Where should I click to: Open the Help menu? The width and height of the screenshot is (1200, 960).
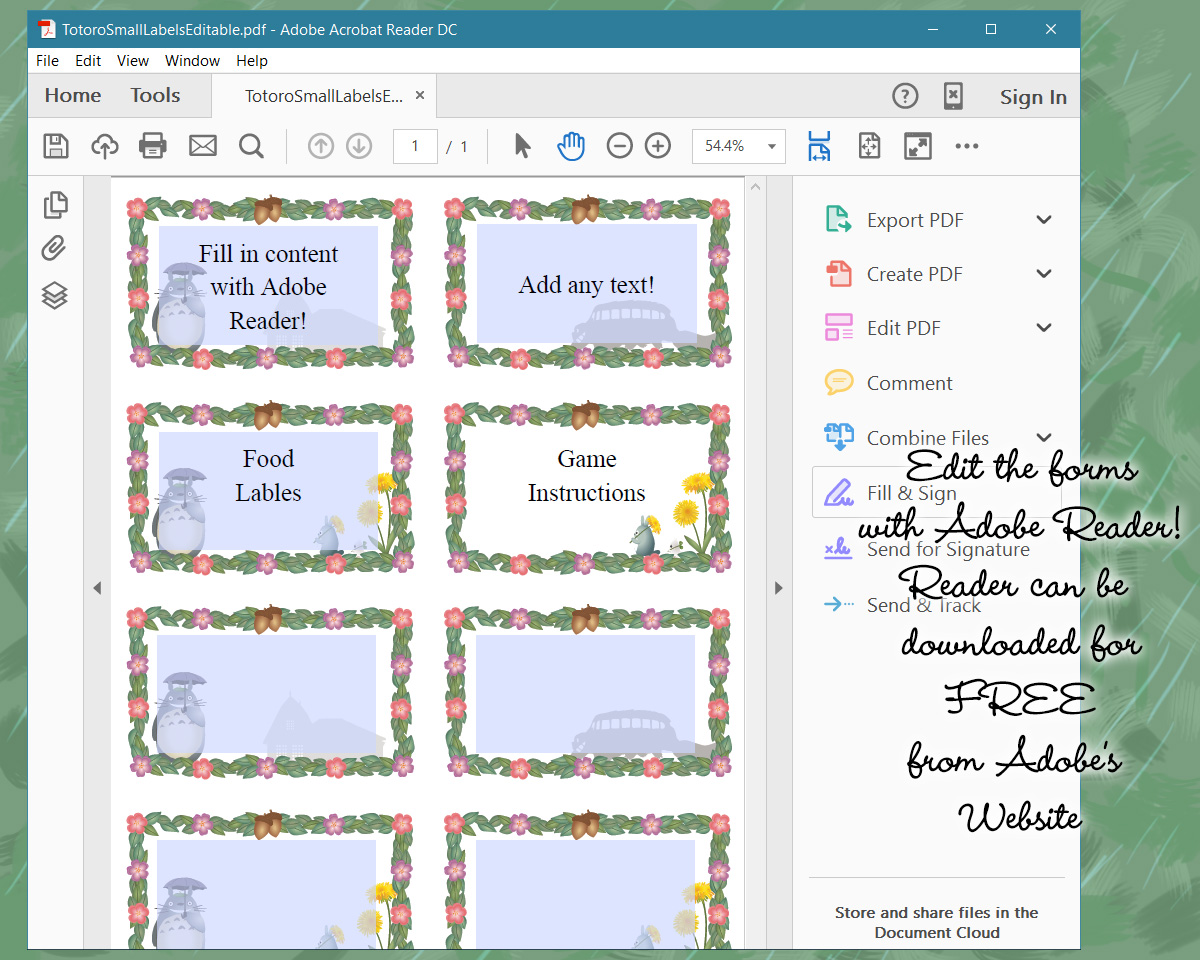click(252, 60)
